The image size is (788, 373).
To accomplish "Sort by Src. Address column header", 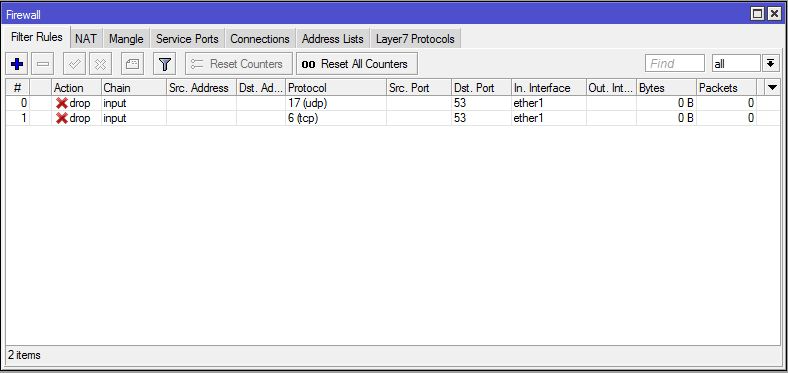I will [x=202, y=87].
